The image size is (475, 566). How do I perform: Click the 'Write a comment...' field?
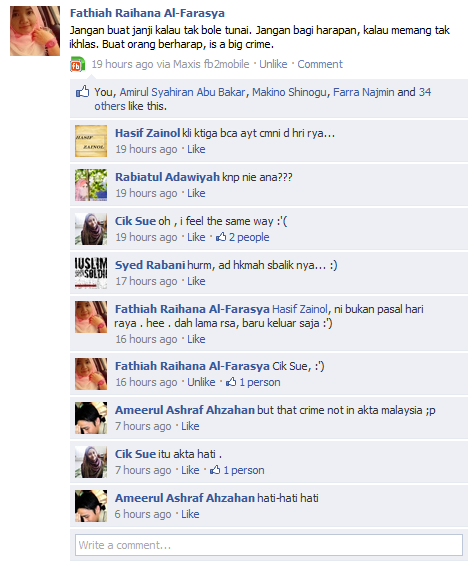pos(269,545)
